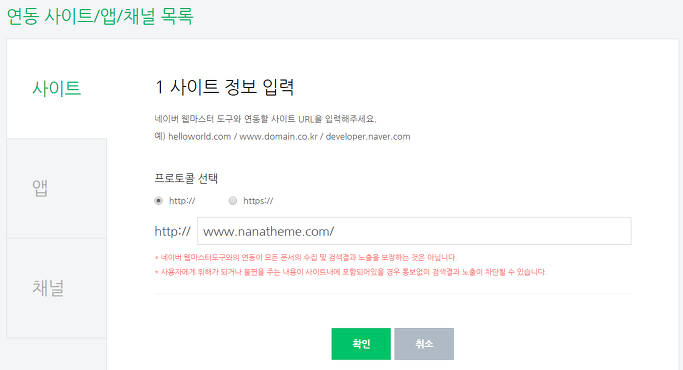Click the http:// prefix label beside input

[x=172, y=231]
